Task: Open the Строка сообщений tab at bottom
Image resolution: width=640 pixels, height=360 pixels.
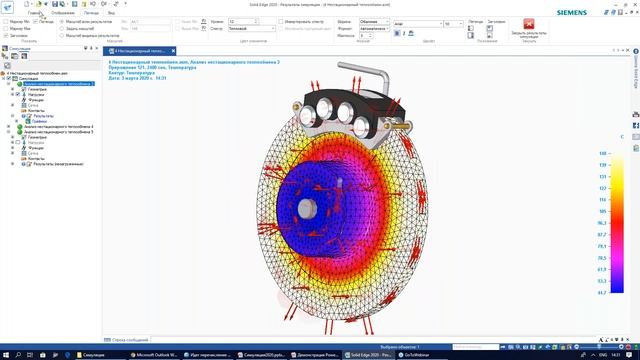Action: pos(126,340)
